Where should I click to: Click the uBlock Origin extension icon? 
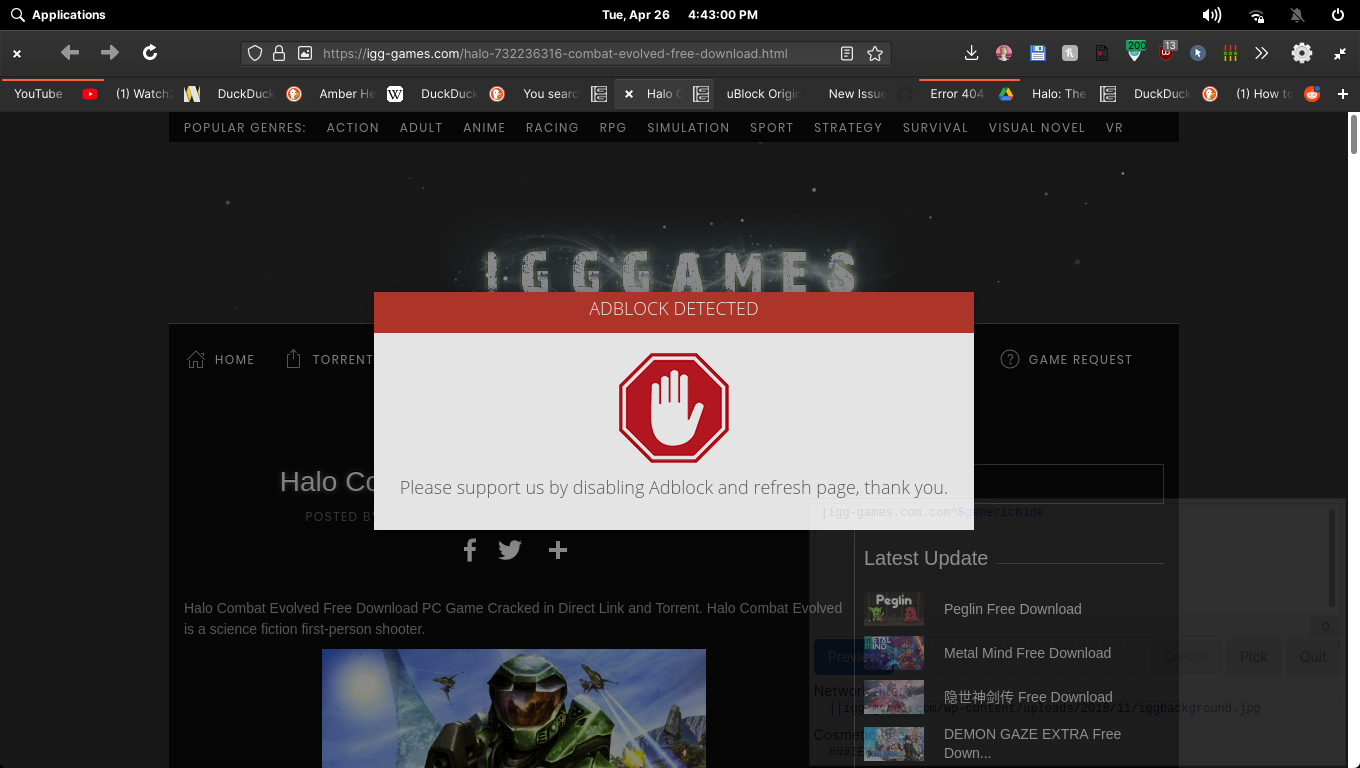point(1167,53)
